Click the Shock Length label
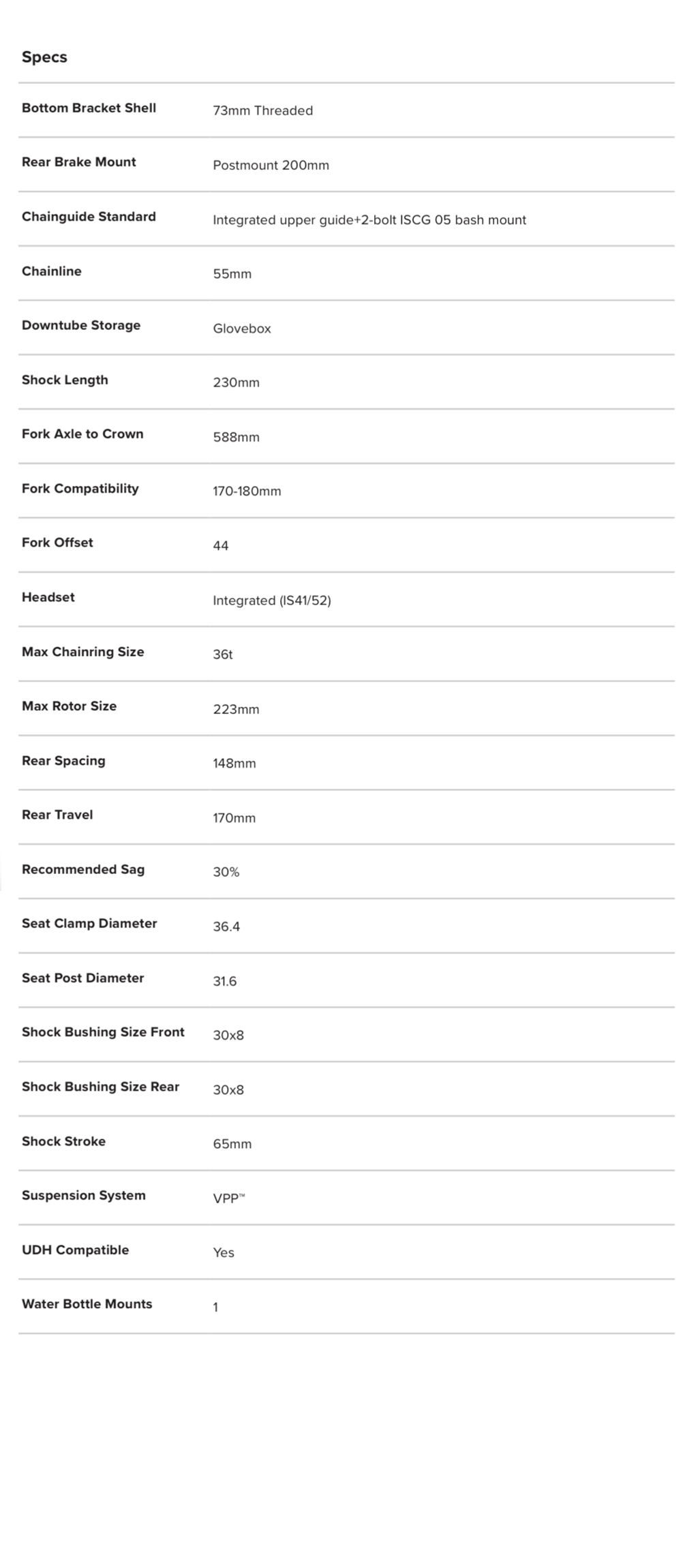 (65, 380)
